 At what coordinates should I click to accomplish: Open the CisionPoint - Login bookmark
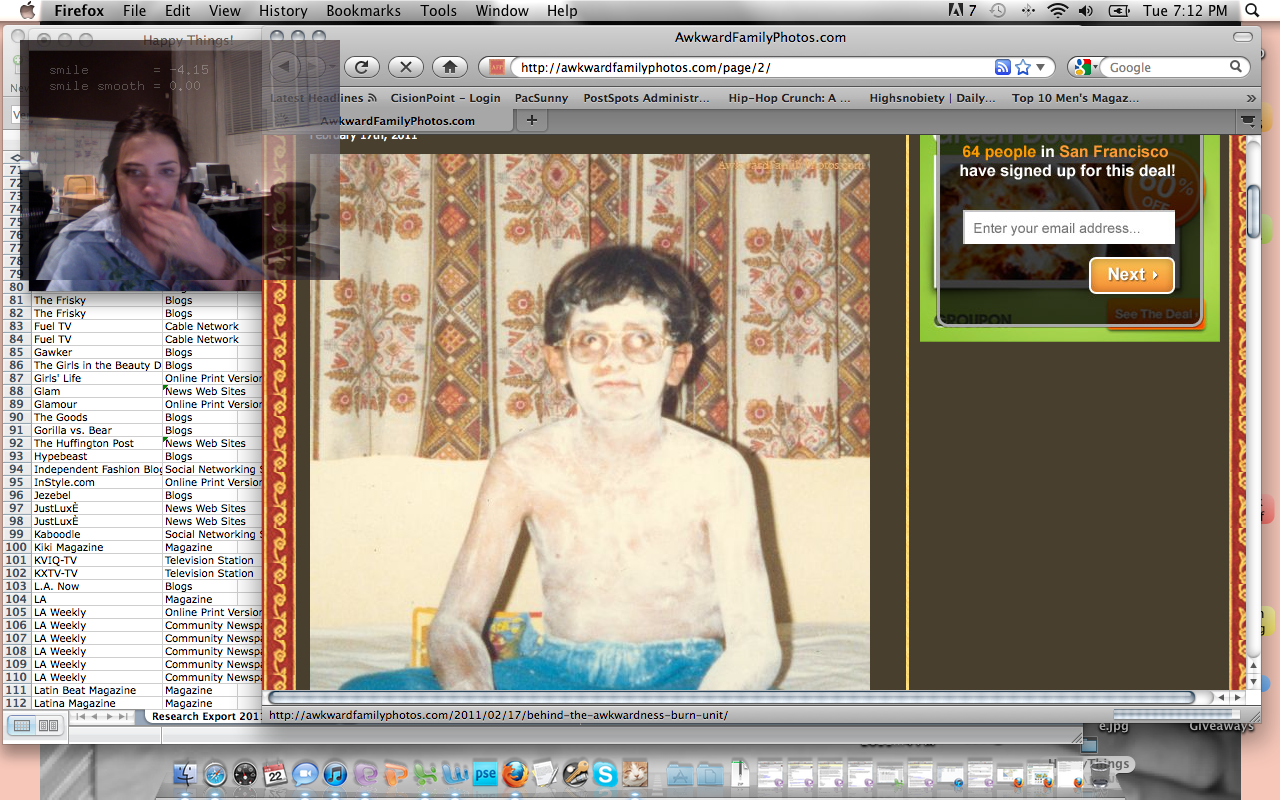tap(445, 98)
